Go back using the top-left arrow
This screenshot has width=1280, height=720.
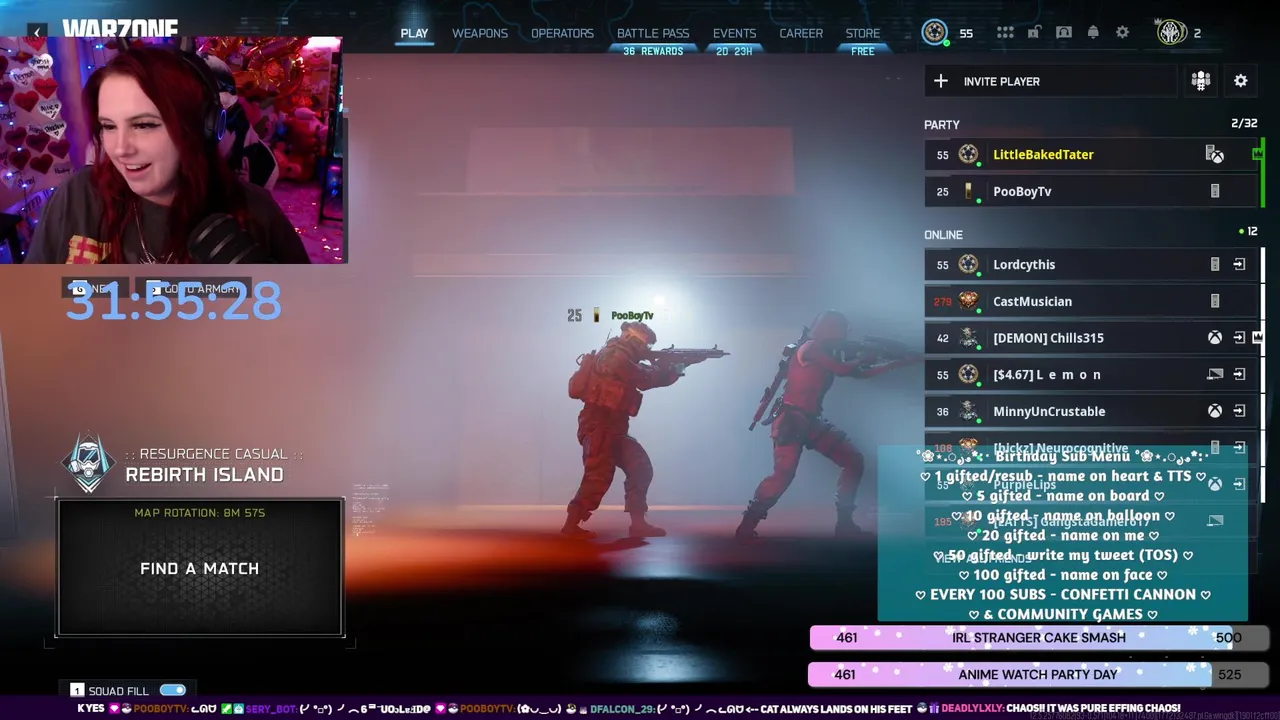[x=37, y=32]
